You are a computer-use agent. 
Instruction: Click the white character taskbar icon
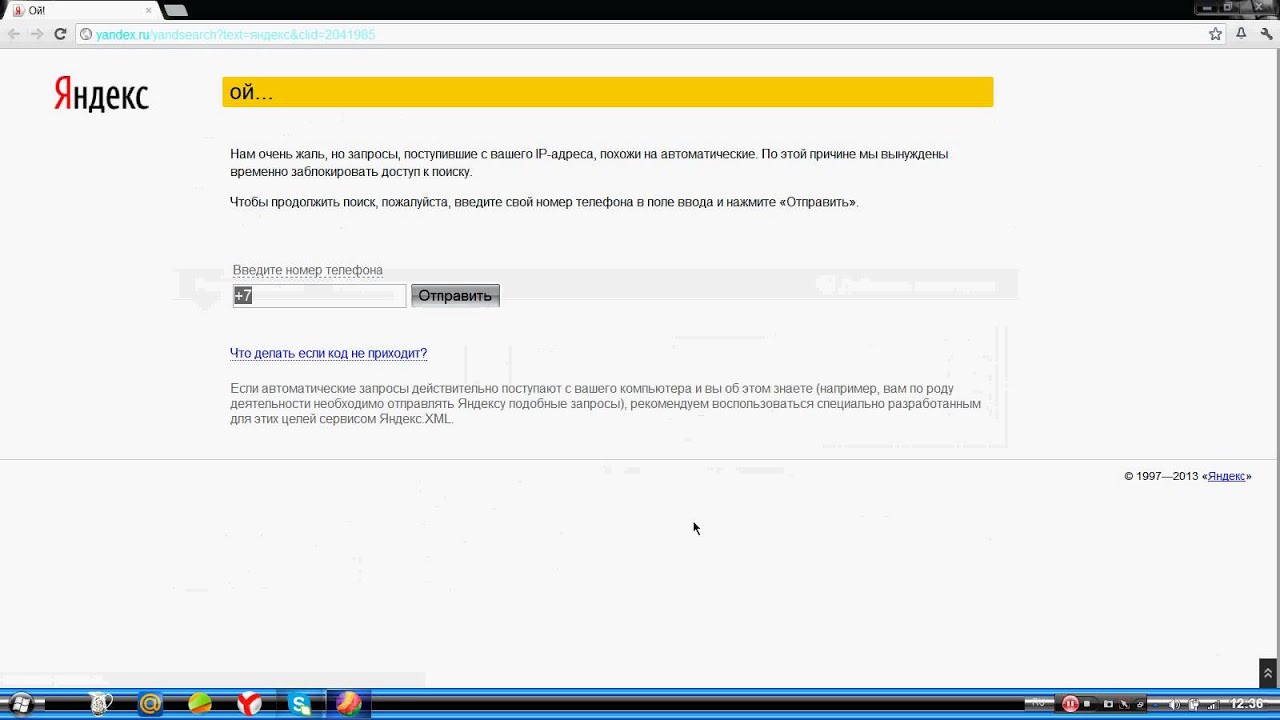tap(100, 704)
